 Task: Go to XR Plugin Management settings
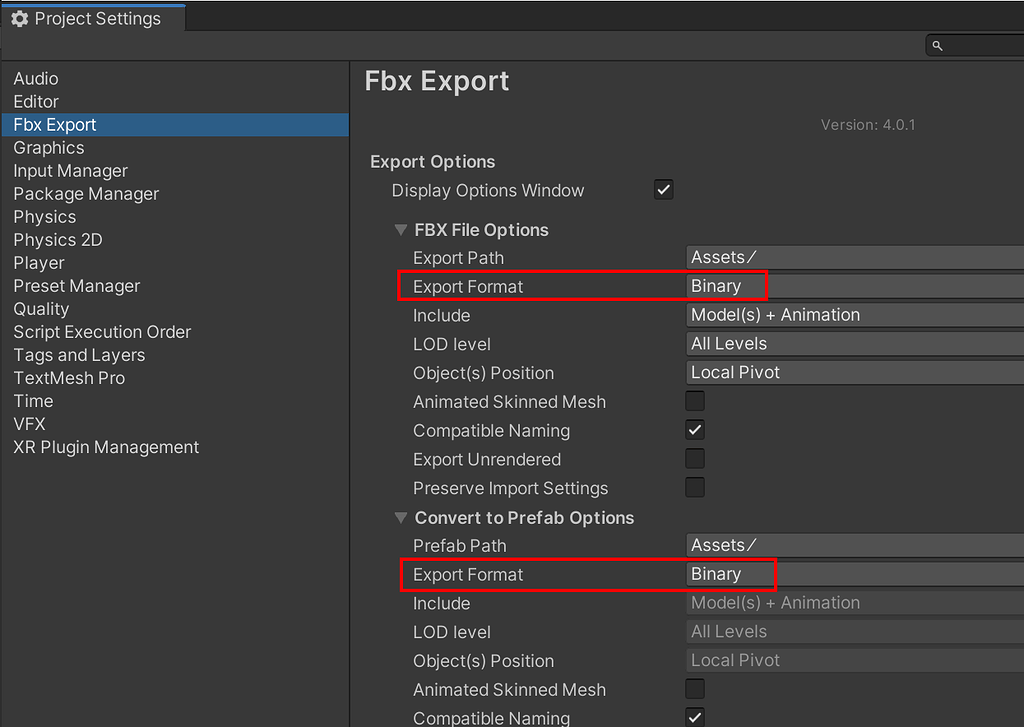106,447
